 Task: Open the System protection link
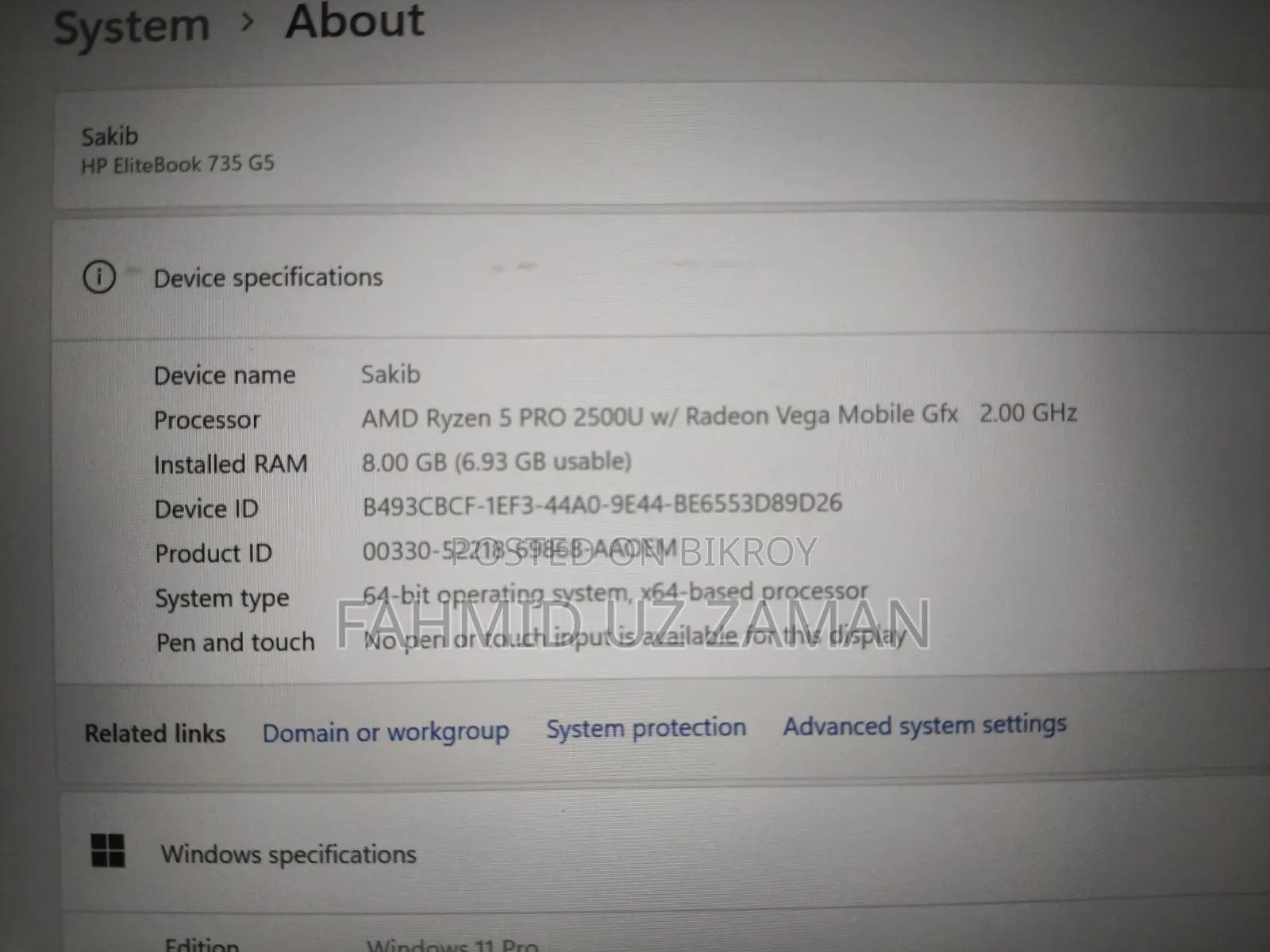click(646, 728)
